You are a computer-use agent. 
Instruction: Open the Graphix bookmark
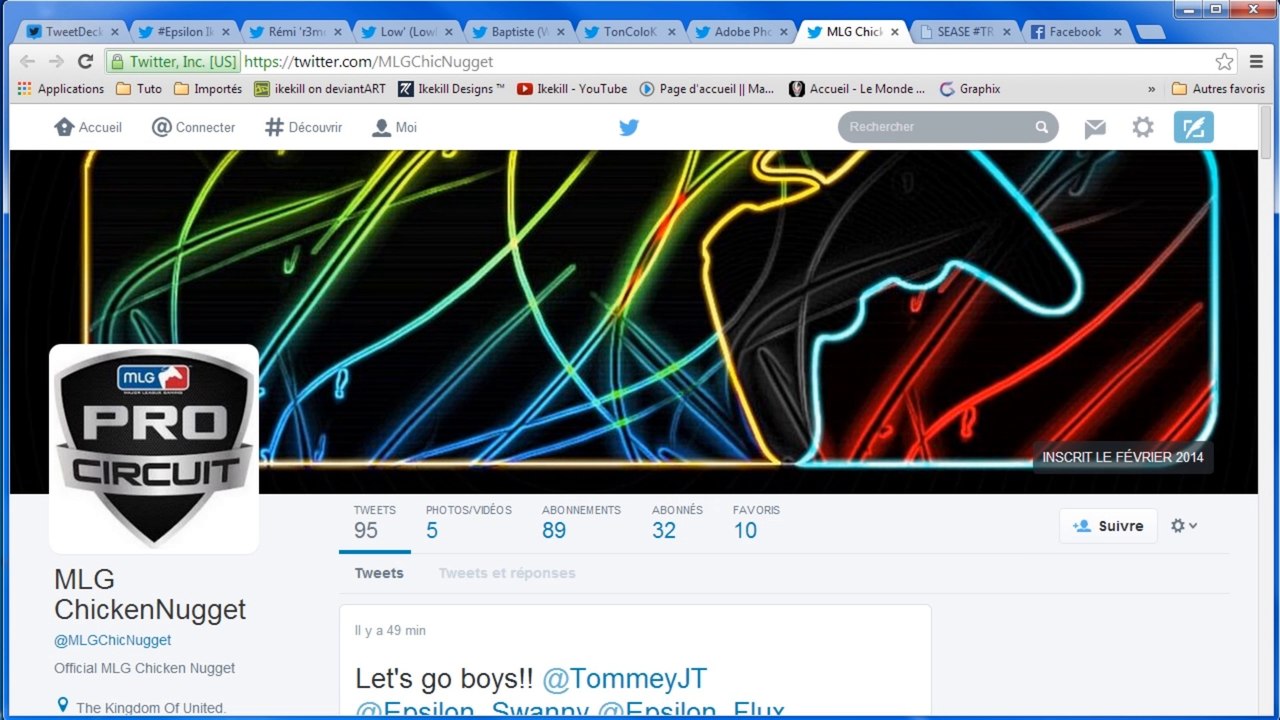(x=970, y=89)
